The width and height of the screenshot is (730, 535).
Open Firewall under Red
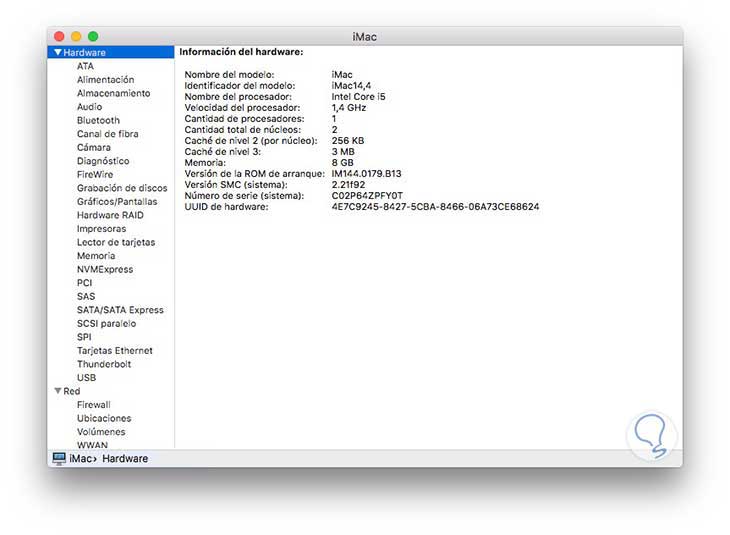tap(94, 405)
